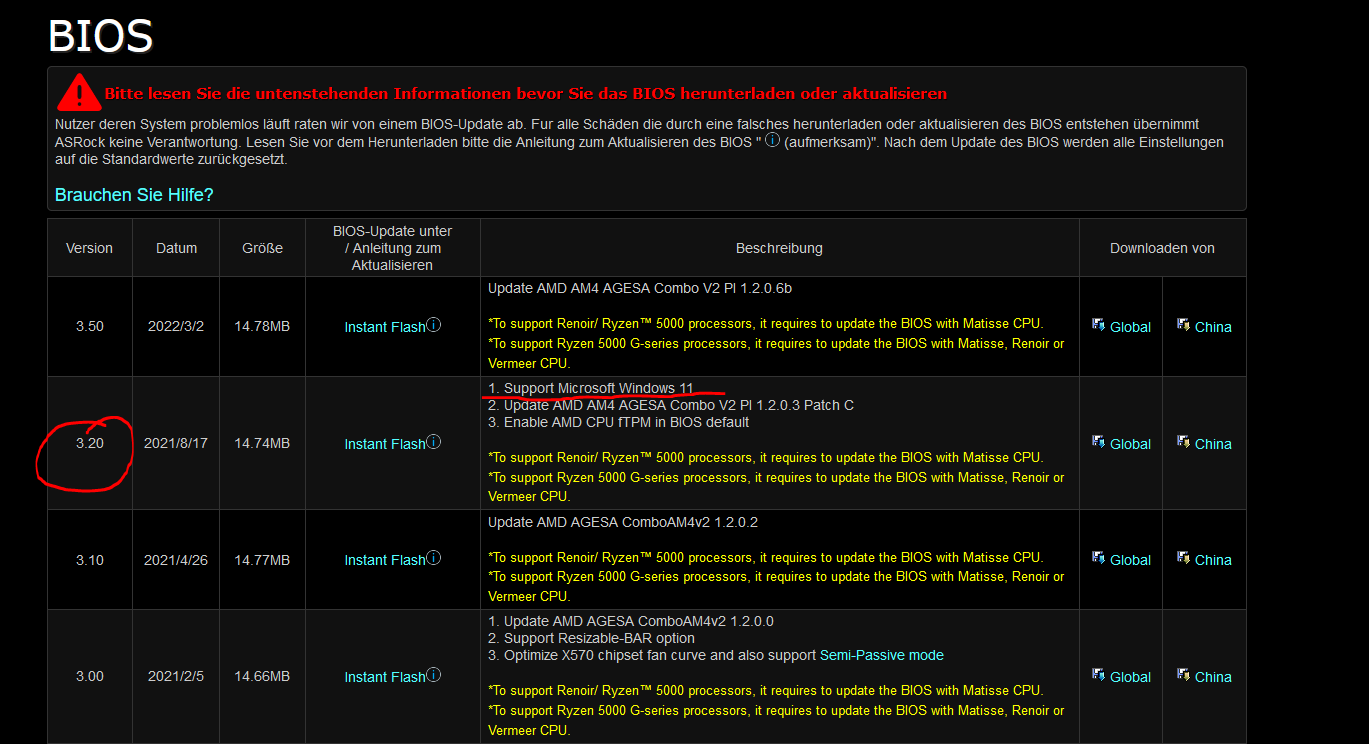The height and width of the screenshot is (744, 1369).
Task: Open the 'Brauchen Sie Hilfe?' help link
Action: tap(134, 195)
